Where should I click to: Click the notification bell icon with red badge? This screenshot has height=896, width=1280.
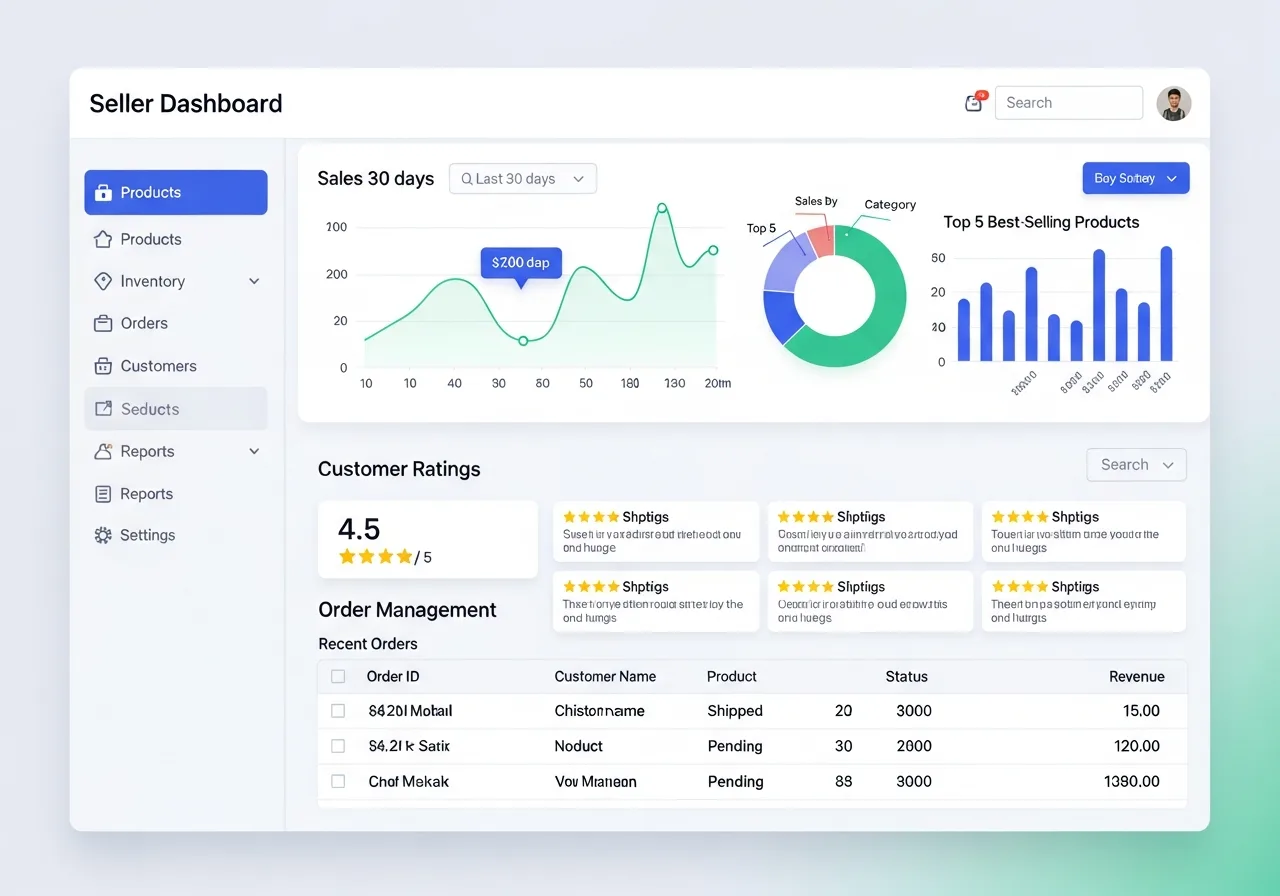pyautogui.click(x=974, y=102)
